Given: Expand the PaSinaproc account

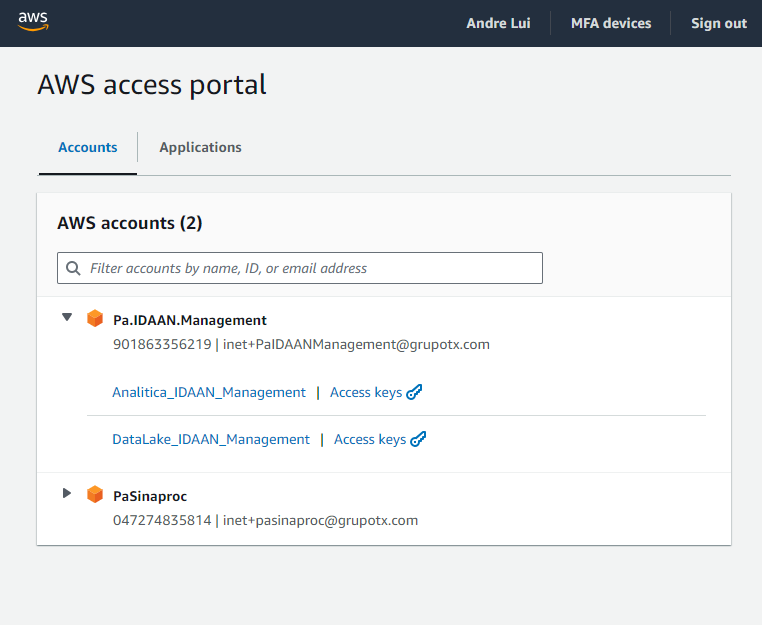Looking at the screenshot, I should coord(67,493).
